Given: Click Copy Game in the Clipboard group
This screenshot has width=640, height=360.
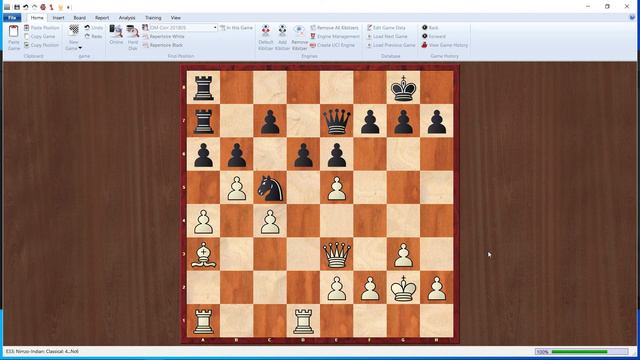Looking at the screenshot, I should [40, 36].
